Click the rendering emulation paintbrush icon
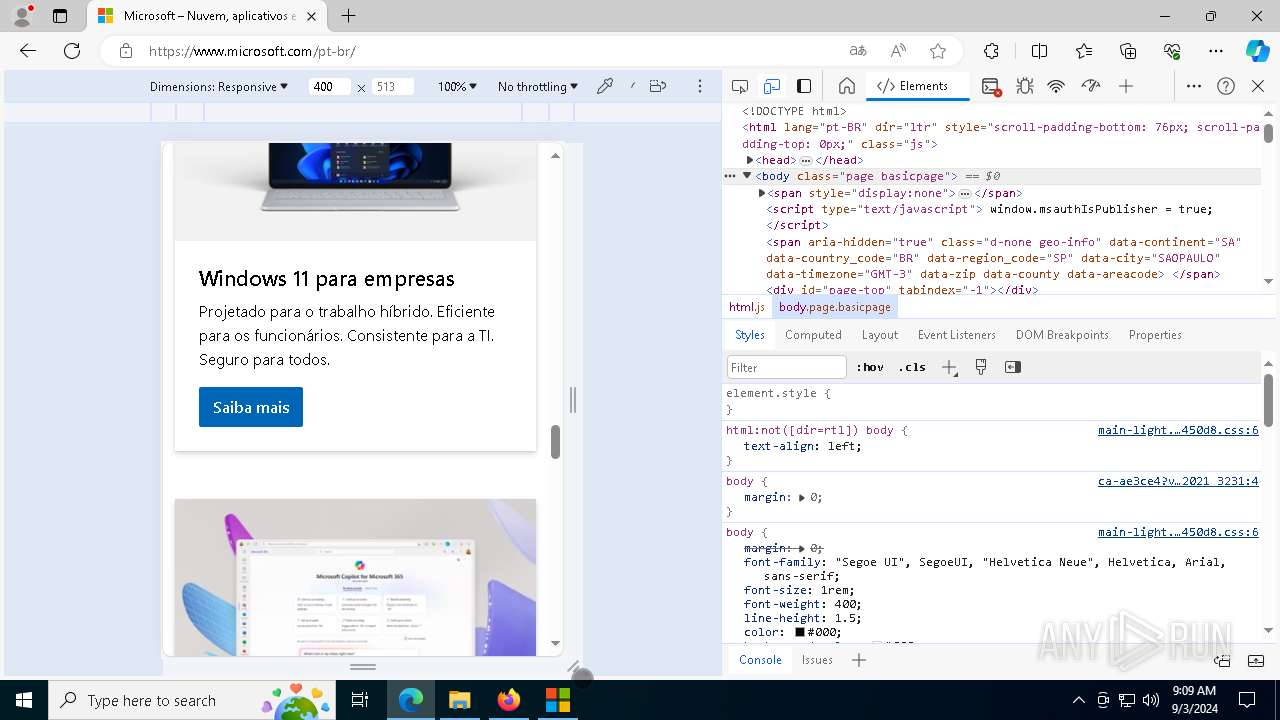1280x720 pixels. pyautogui.click(x=981, y=367)
